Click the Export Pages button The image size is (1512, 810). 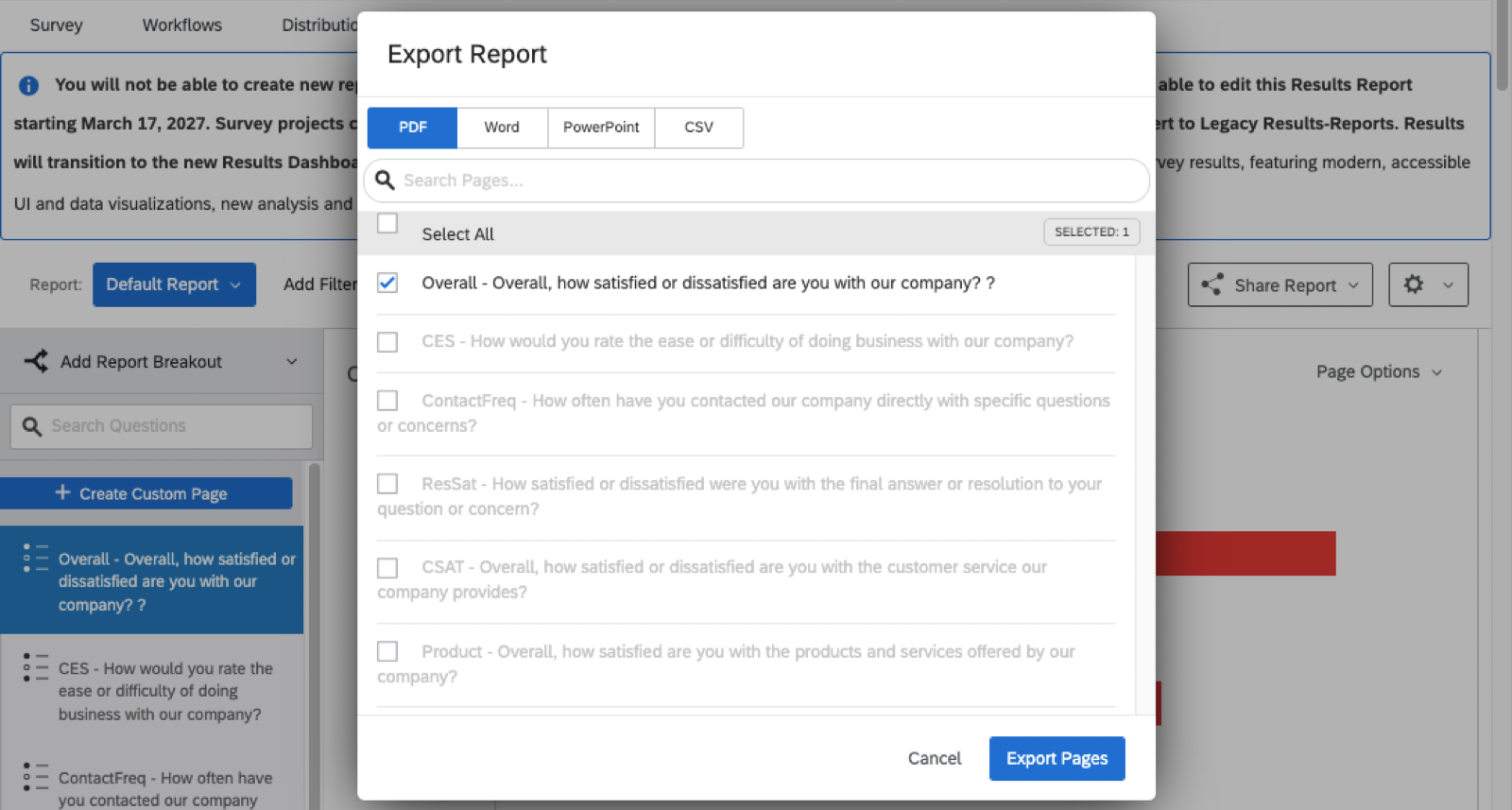1057,758
